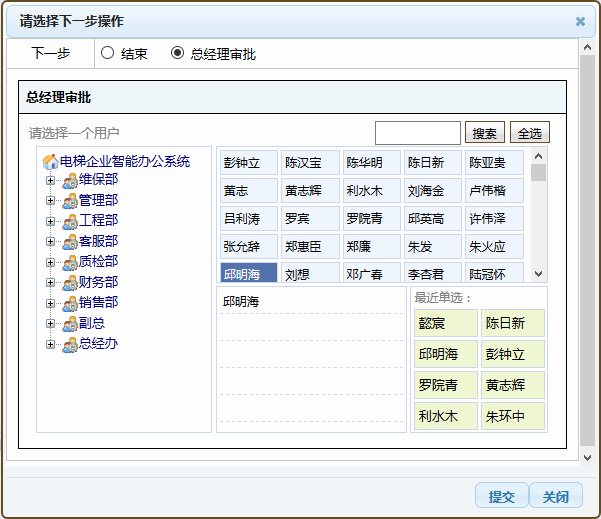Expand the 副总 tree node
The height and width of the screenshot is (519, 601).
(x=50, y=324)
